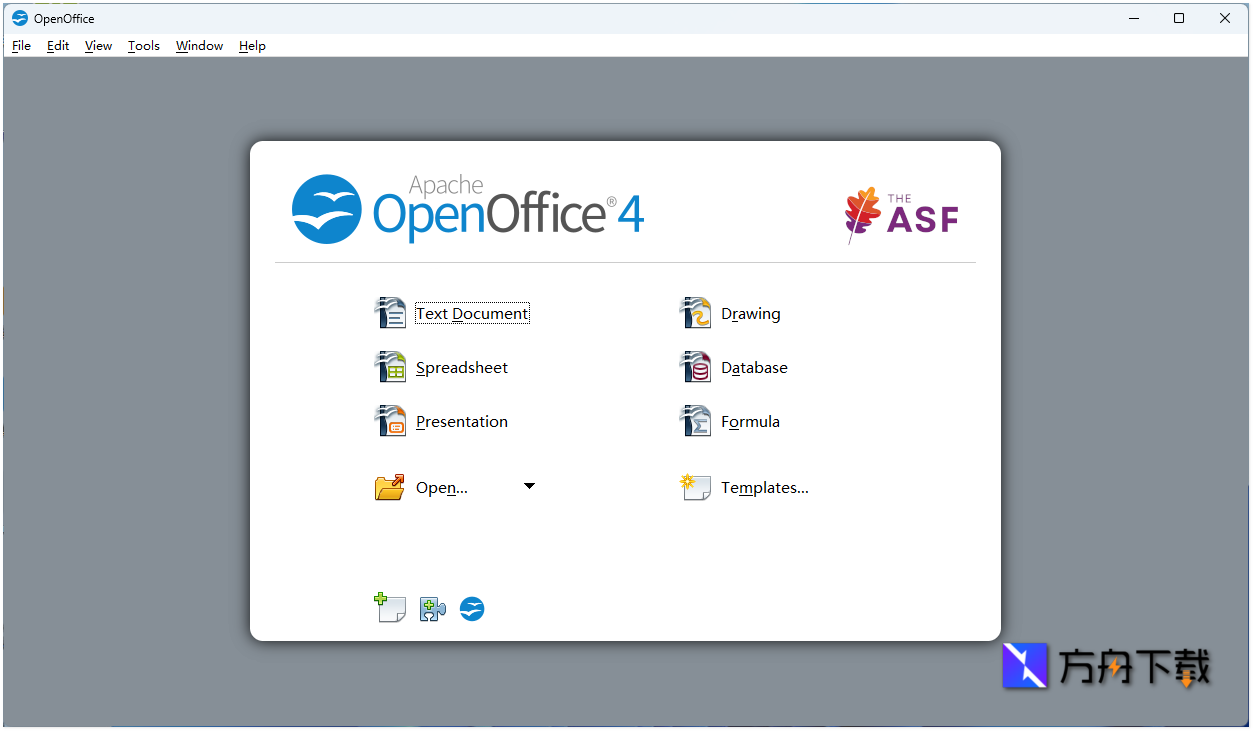Click the Formula math icon
The height and width of the screenshot is (731, 1253).
coord(695,421)
